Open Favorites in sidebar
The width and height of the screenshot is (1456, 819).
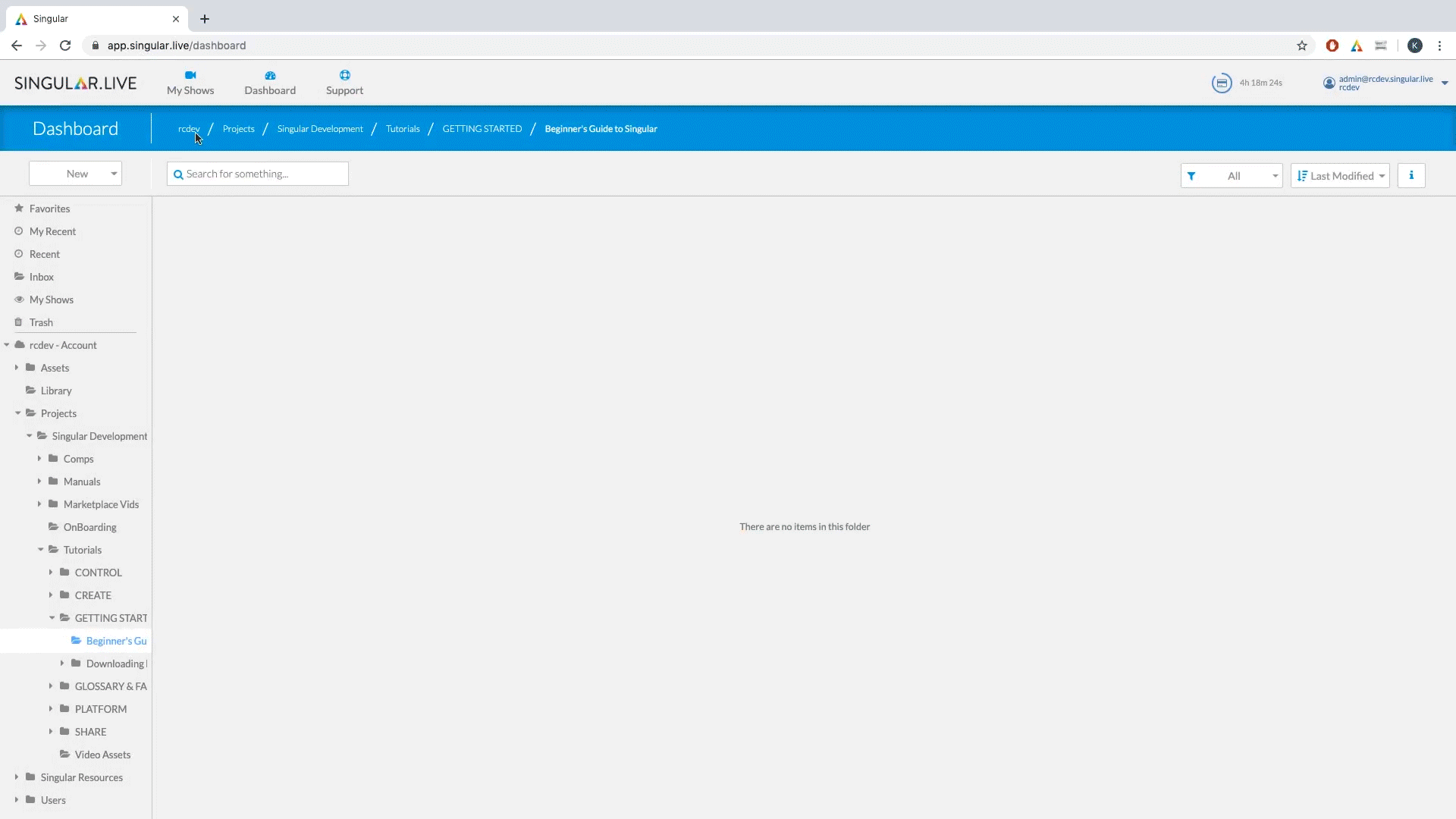[49, 209]
